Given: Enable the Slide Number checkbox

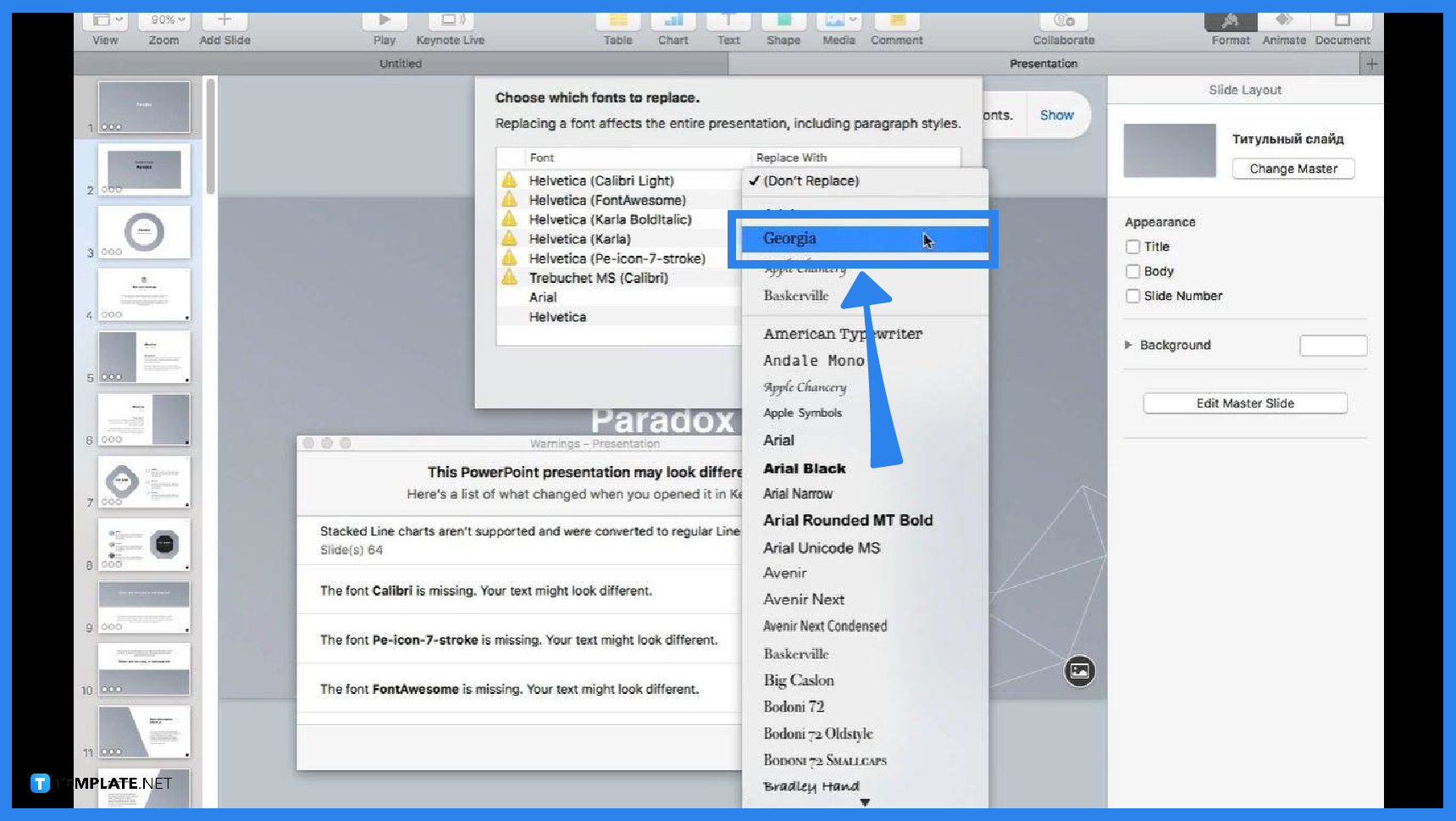Looking at the screenshot, I should pyautogui.click(x=1132, y=296).
